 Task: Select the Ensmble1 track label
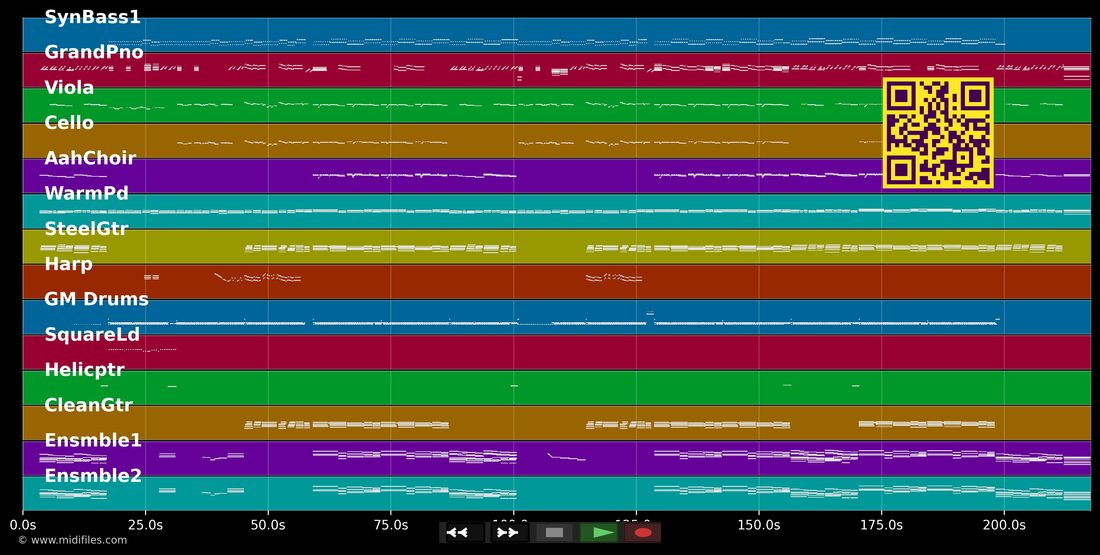(x=93, y=441)
